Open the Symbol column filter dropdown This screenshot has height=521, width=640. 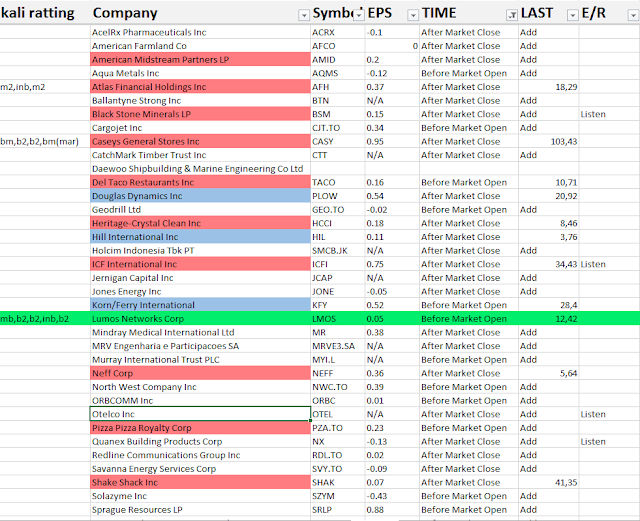click(358, 15)
